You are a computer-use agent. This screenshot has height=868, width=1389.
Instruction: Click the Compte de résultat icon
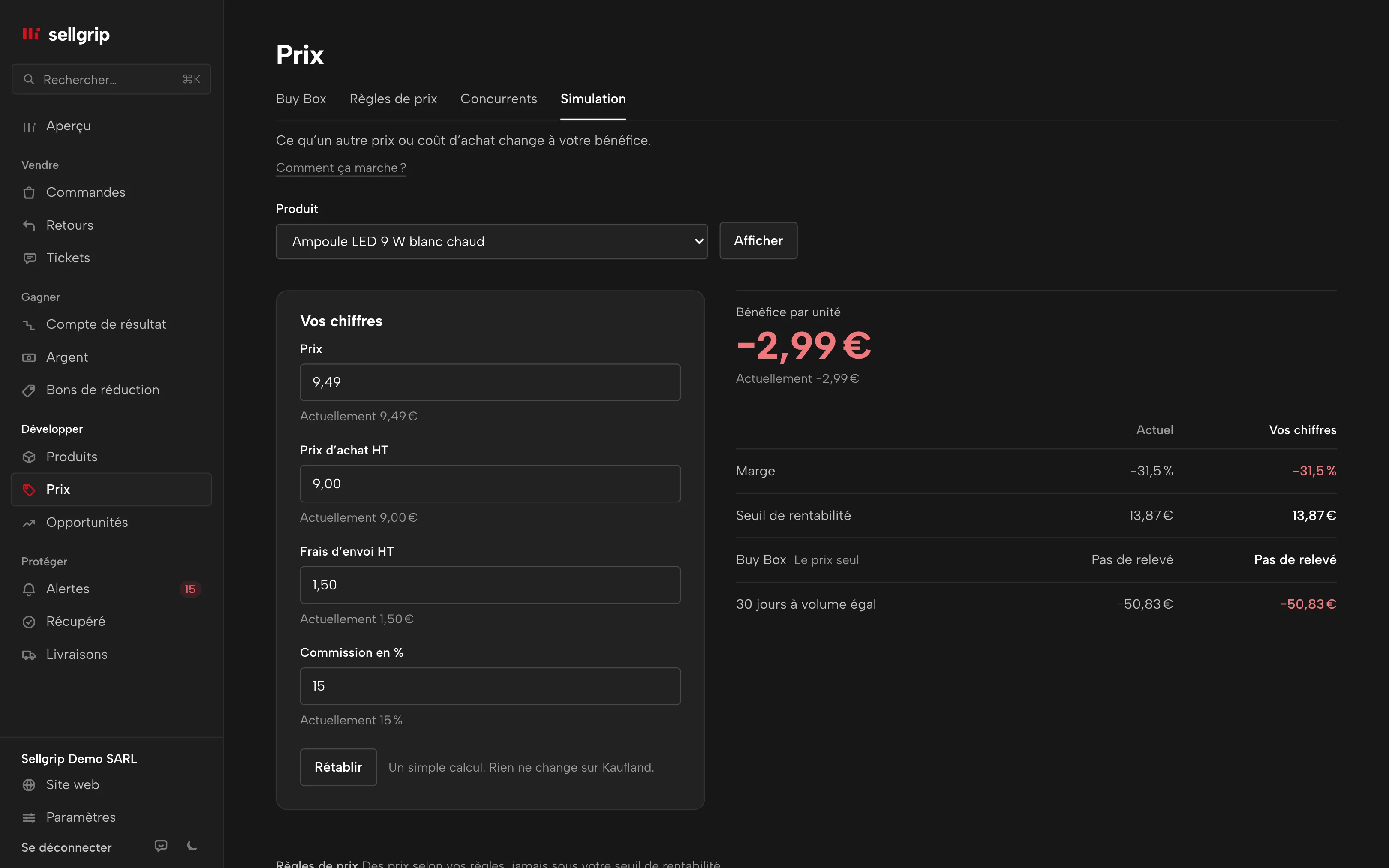coord(29,325)
